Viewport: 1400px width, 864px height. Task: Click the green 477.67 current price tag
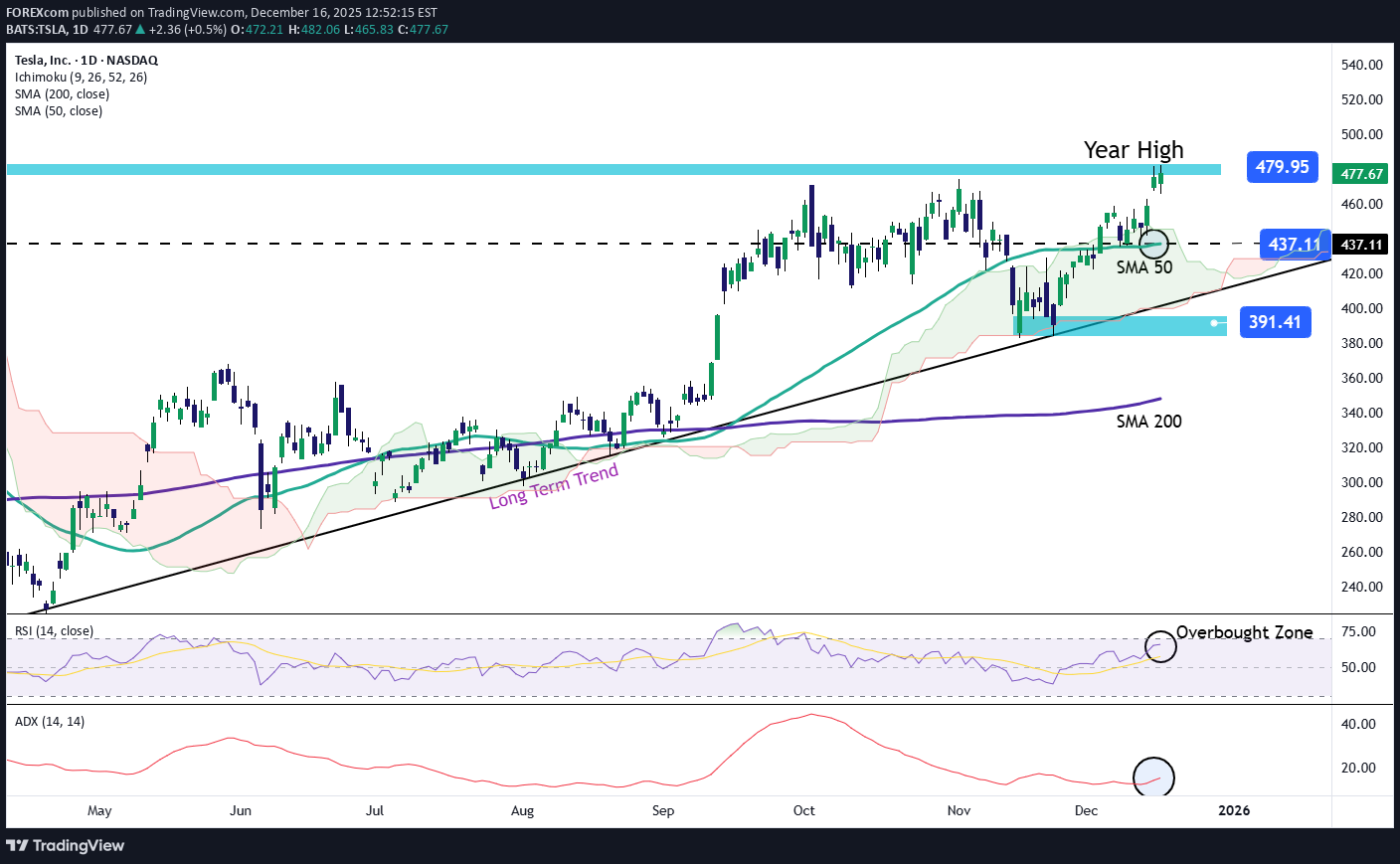1360,174
